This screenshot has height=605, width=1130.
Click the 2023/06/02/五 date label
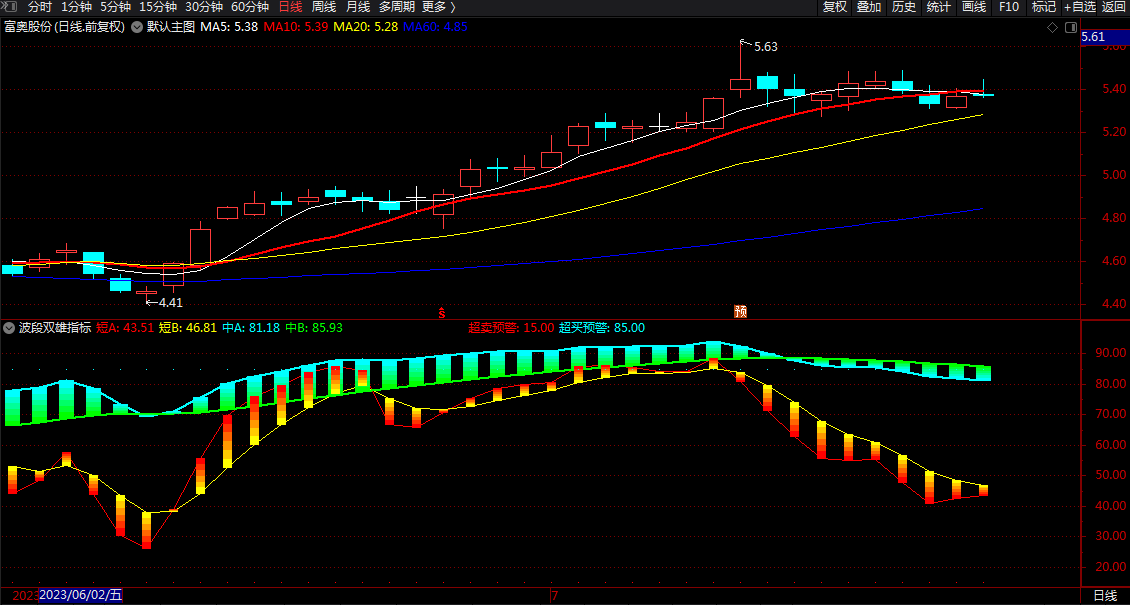pos(81,596)
